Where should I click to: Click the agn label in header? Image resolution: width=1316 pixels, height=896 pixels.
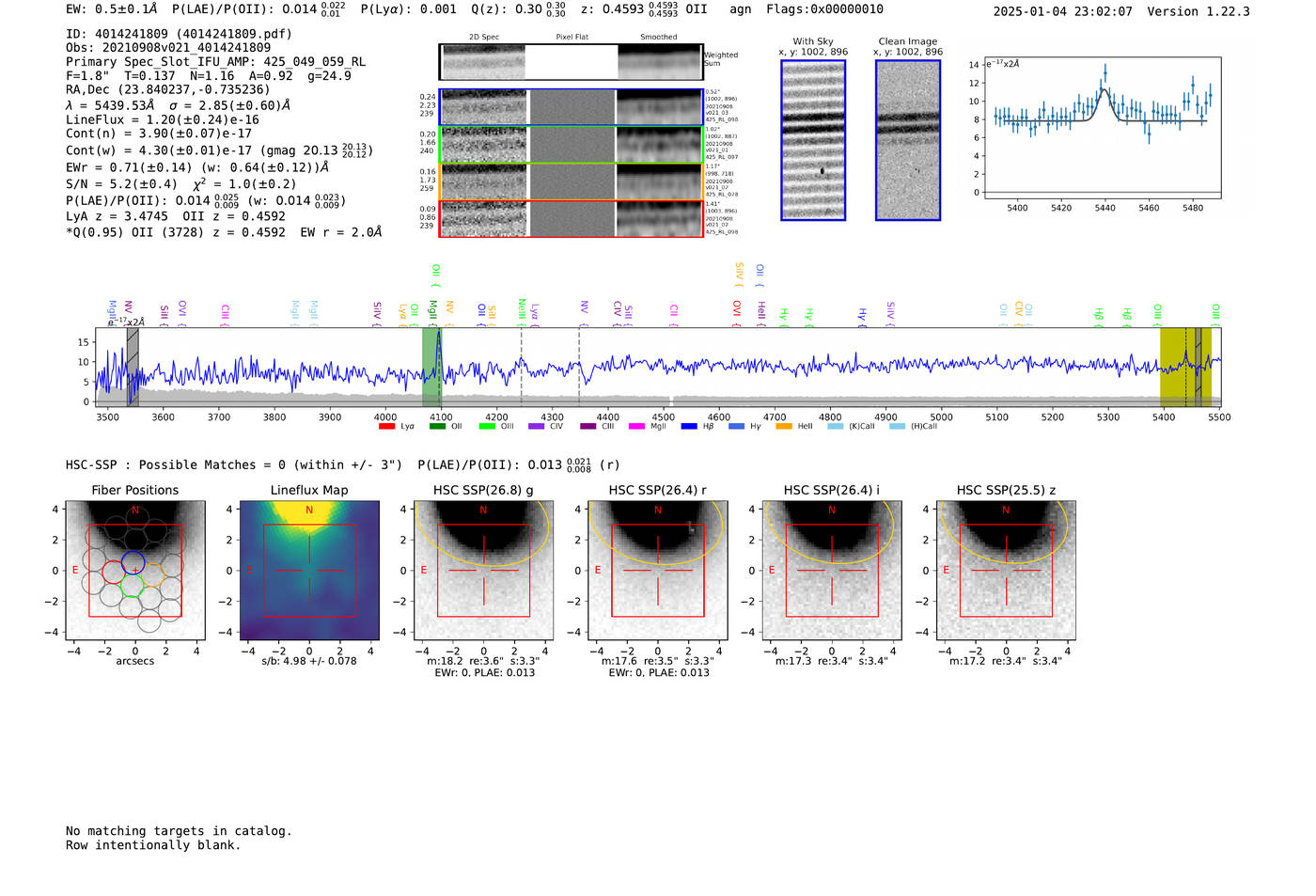click(741, 8)
